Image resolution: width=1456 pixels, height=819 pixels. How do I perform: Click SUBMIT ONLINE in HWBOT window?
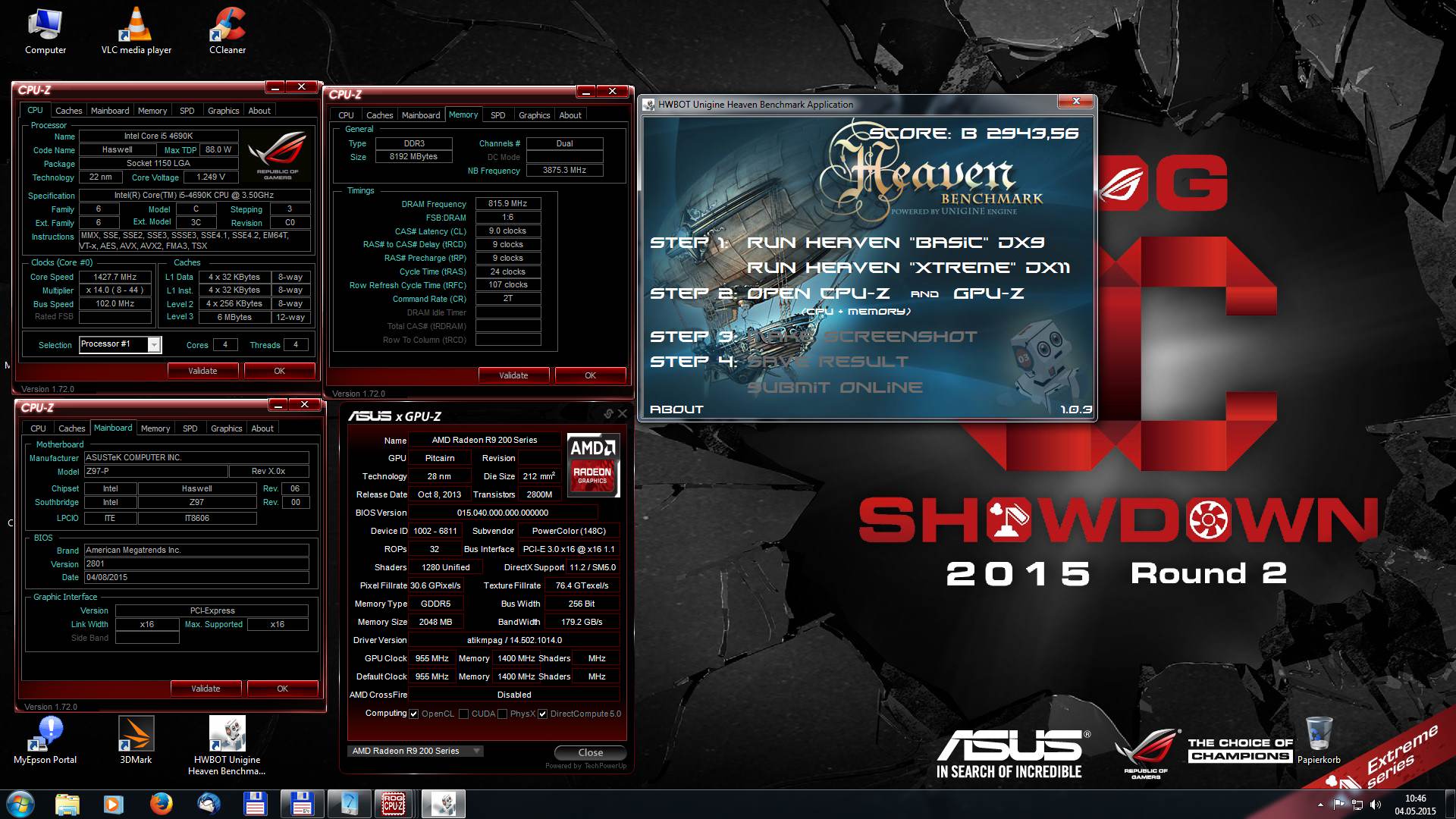[835, 388]
